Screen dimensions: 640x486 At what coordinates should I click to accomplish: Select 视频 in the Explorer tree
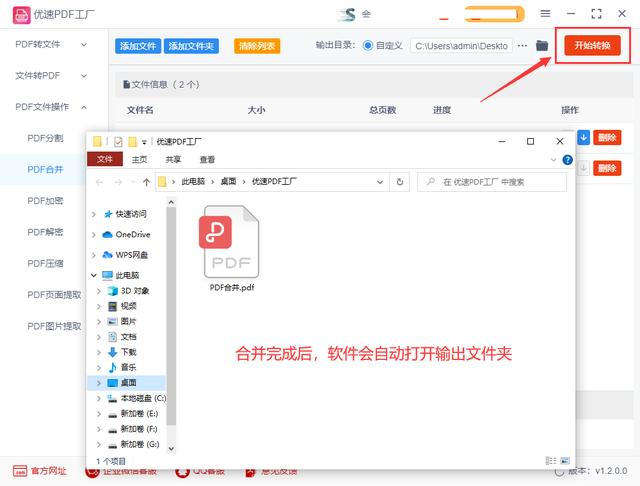coord(127,306)
